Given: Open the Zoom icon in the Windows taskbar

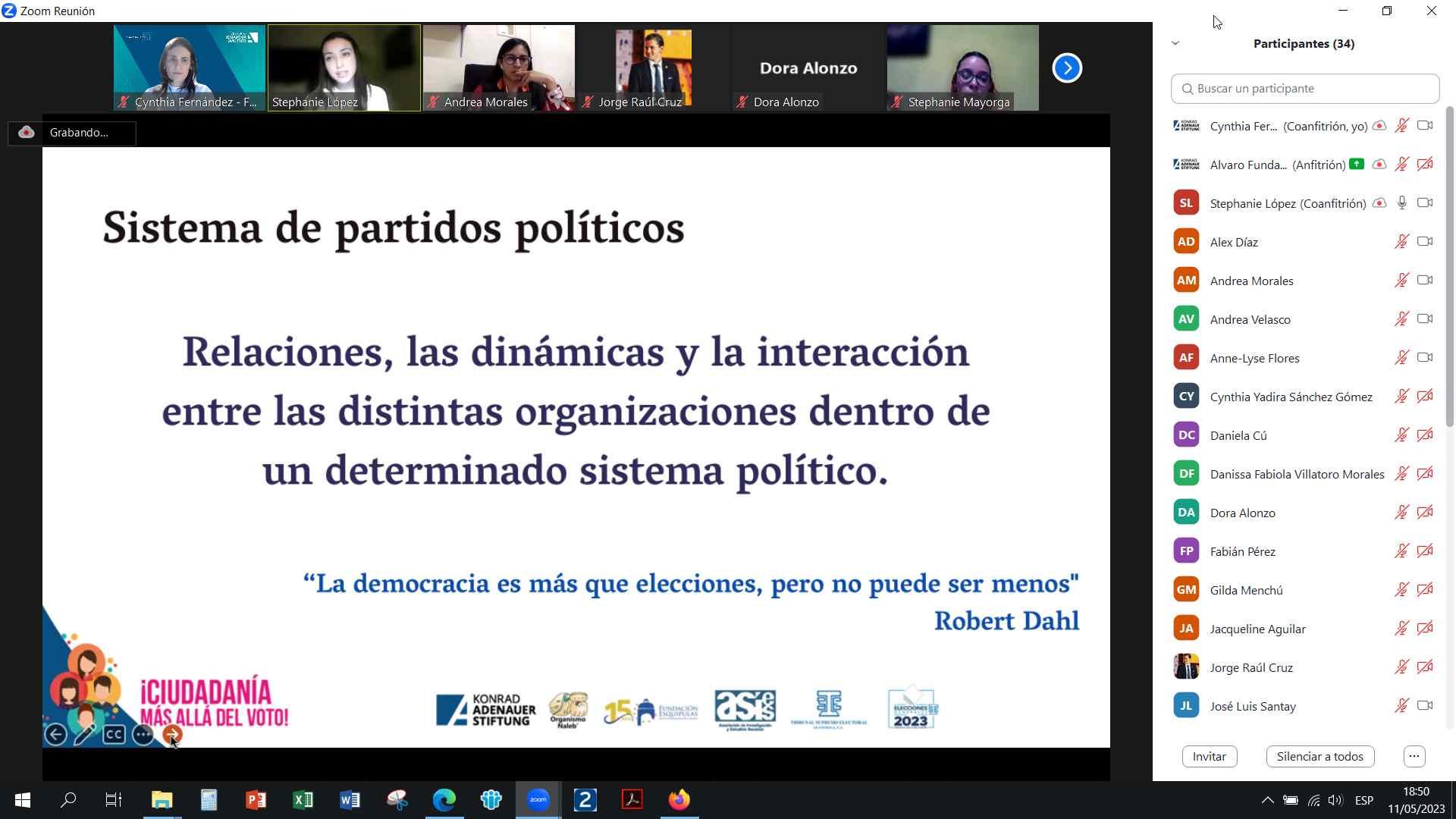Looking at the screenshot, I should tap(538, 799).
